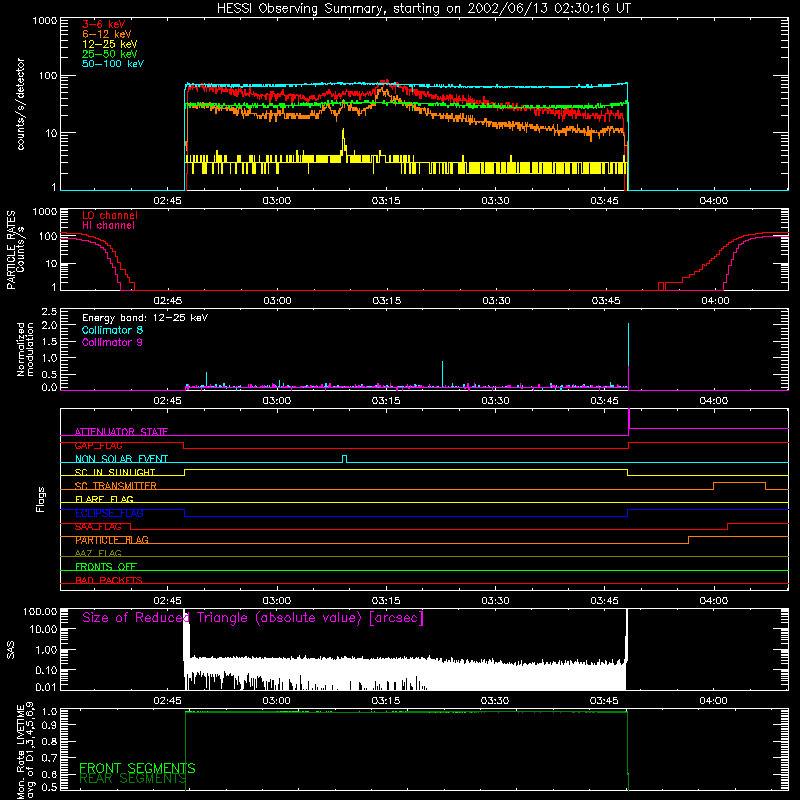The image size is (800, 800).
Task: Click the 'PARTICLE_FLAG' label
Action: click(x=112, y=540)
